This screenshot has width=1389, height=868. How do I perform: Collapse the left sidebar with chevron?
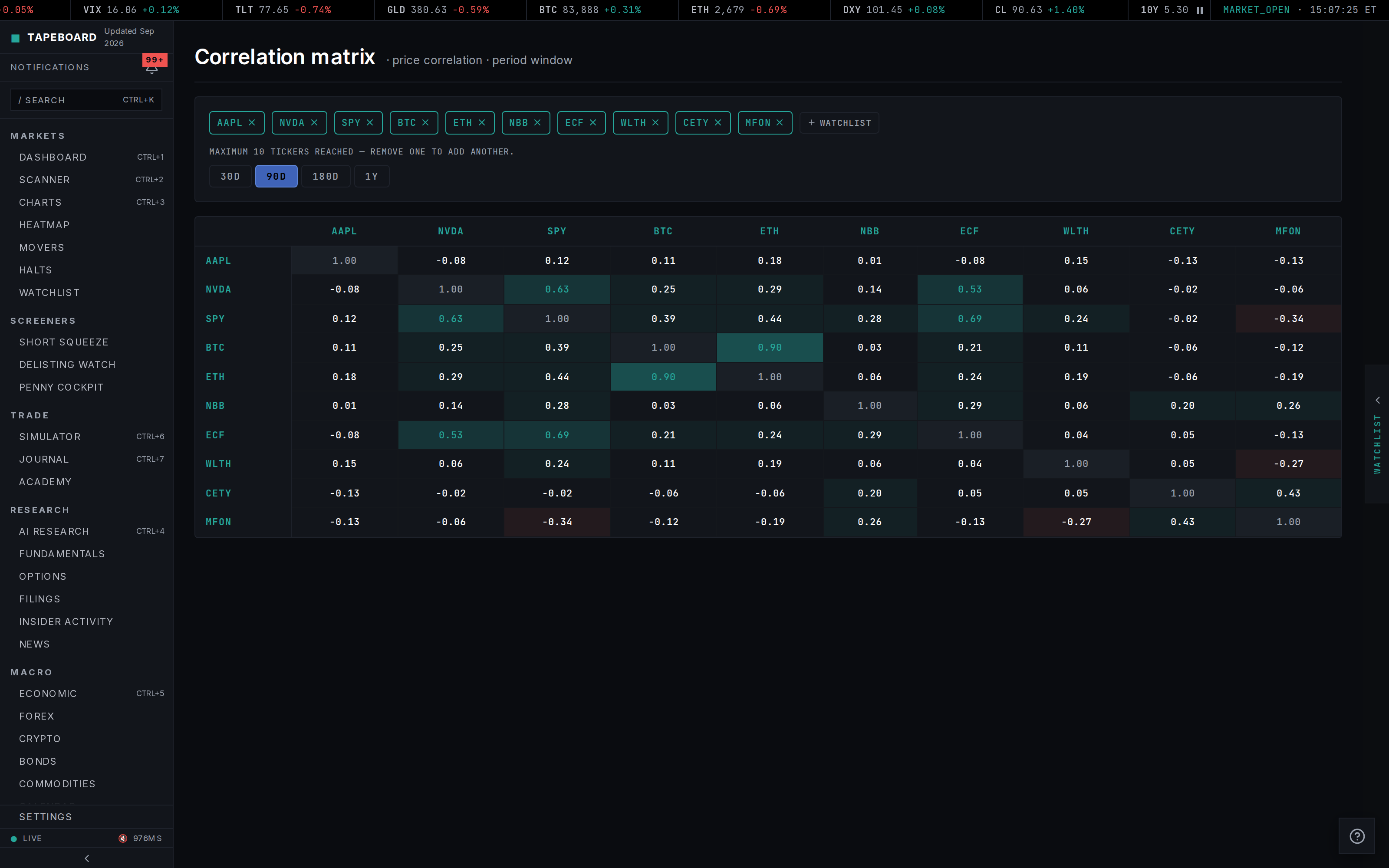(87, 858)
